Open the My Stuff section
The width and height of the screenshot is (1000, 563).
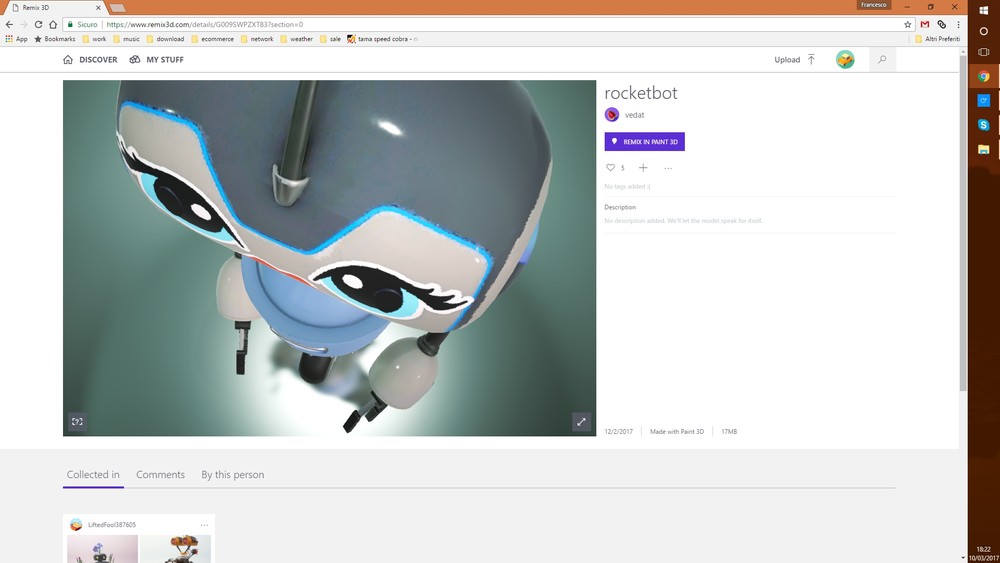[x=156, y=59]
